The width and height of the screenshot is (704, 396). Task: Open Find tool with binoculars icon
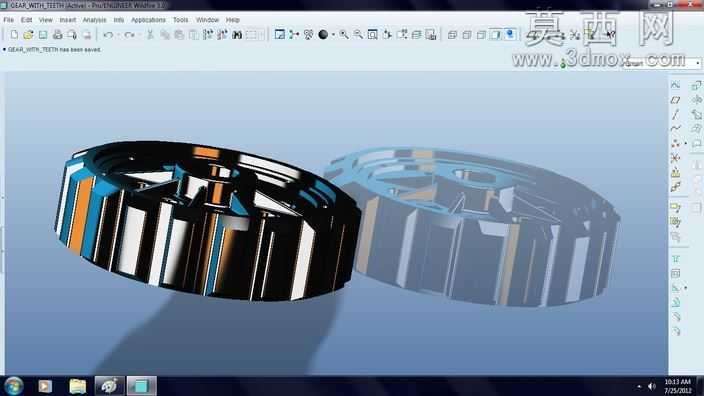coord(237,35)
